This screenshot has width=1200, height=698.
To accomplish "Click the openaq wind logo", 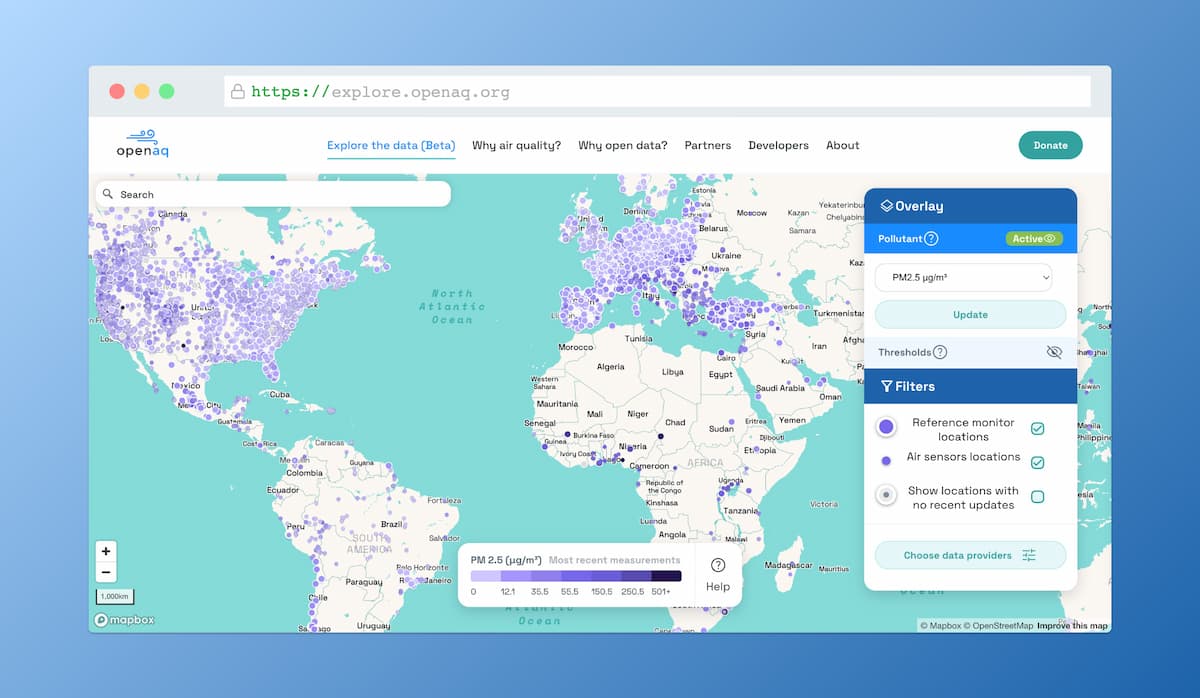I will coord(142,137).
